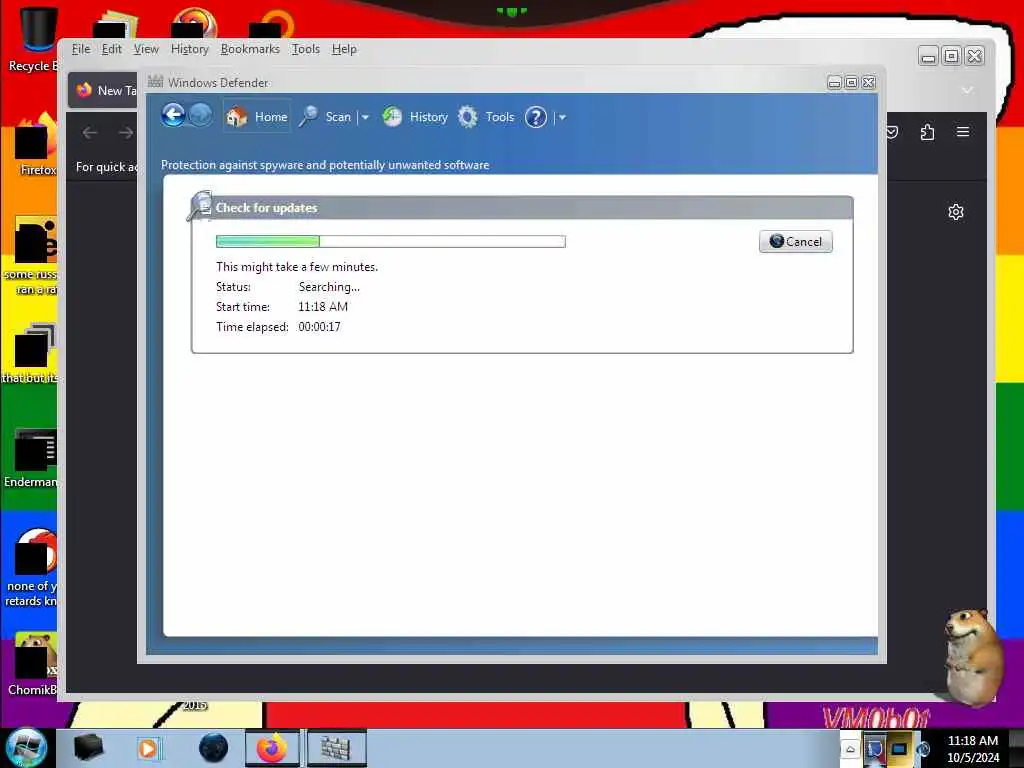Open the dark globe taskbar icon
The height and width of the screenshot is (768, 1024).
tap(213, 748)
